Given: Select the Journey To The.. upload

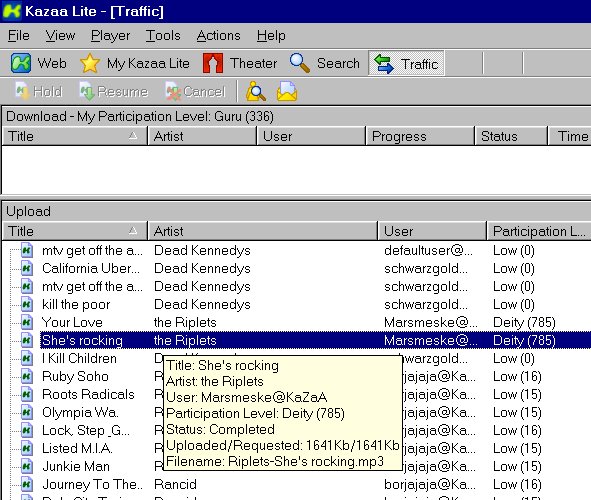Looking at the screenshot, I should (x=93, y=484).
